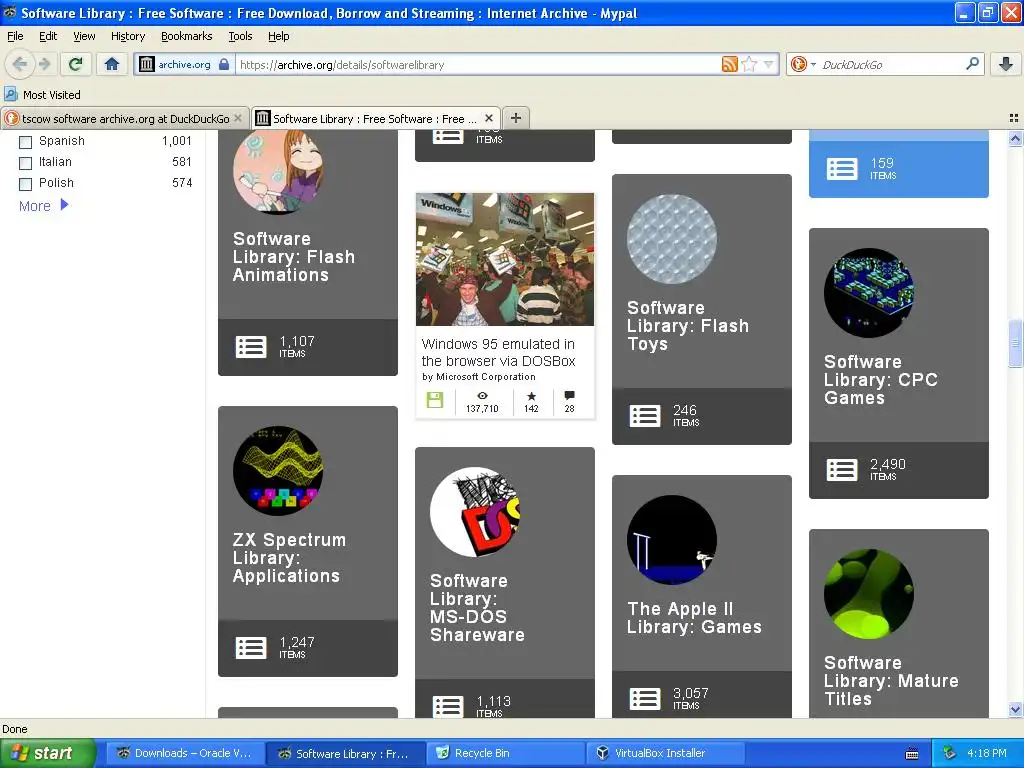The height and width of the screenshot is (768, 1024).
Task: Click the list icon beside 1,247 items
Action: tap(251, 648)
